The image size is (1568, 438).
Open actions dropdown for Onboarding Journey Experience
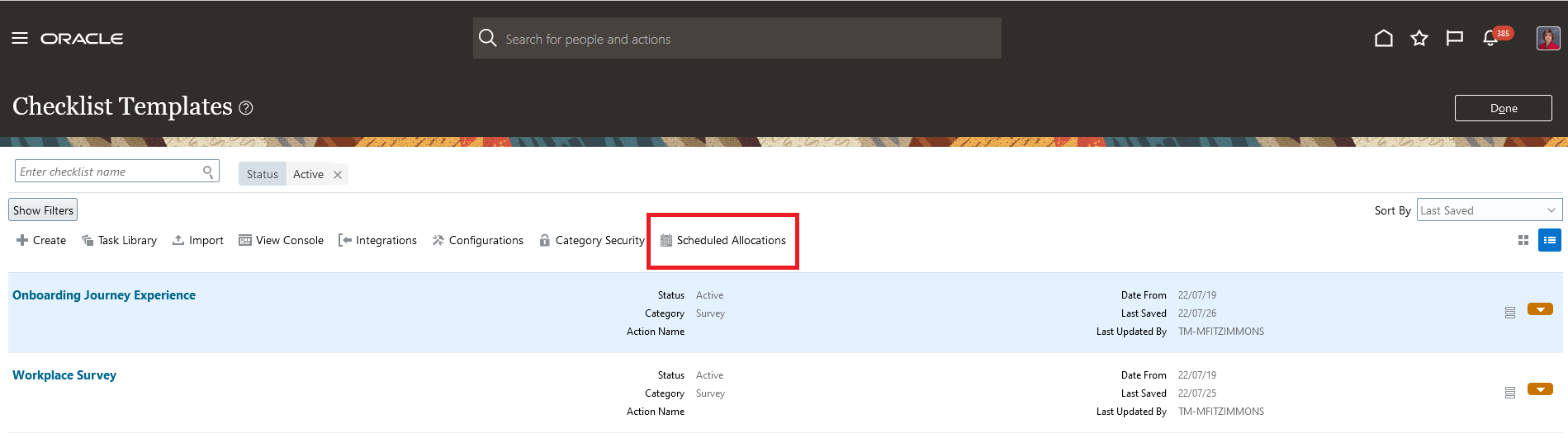pos(1540,309)
